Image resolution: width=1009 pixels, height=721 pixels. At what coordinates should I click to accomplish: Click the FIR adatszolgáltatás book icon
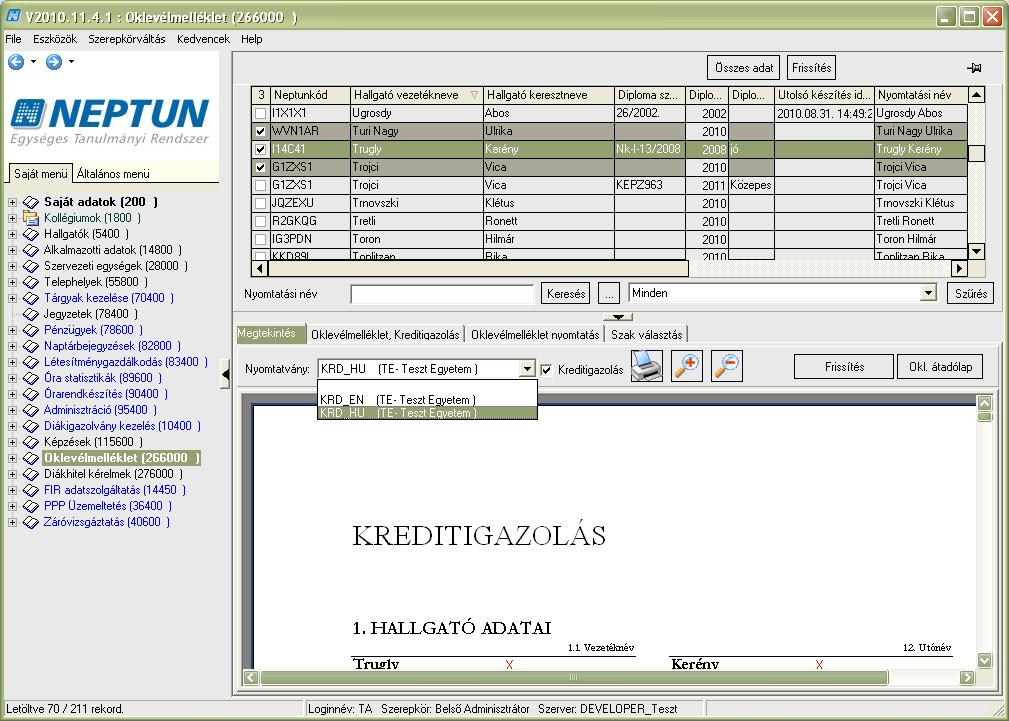point(31,490)
